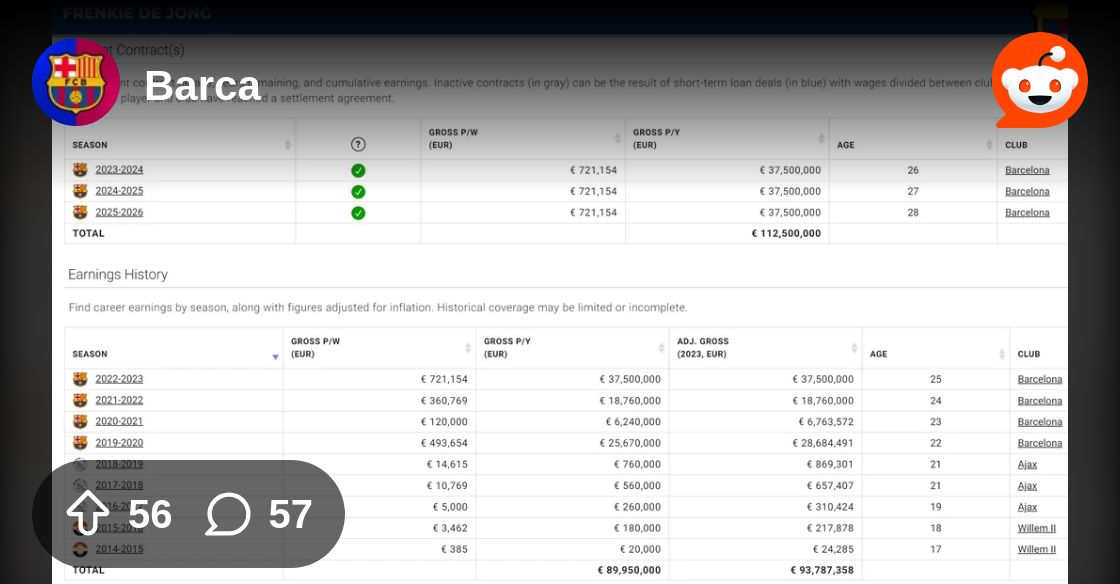The height and width of the screenshot is (584, 1120).
Task: Click the FC Barcelona crest avatar
Action: 76,81
